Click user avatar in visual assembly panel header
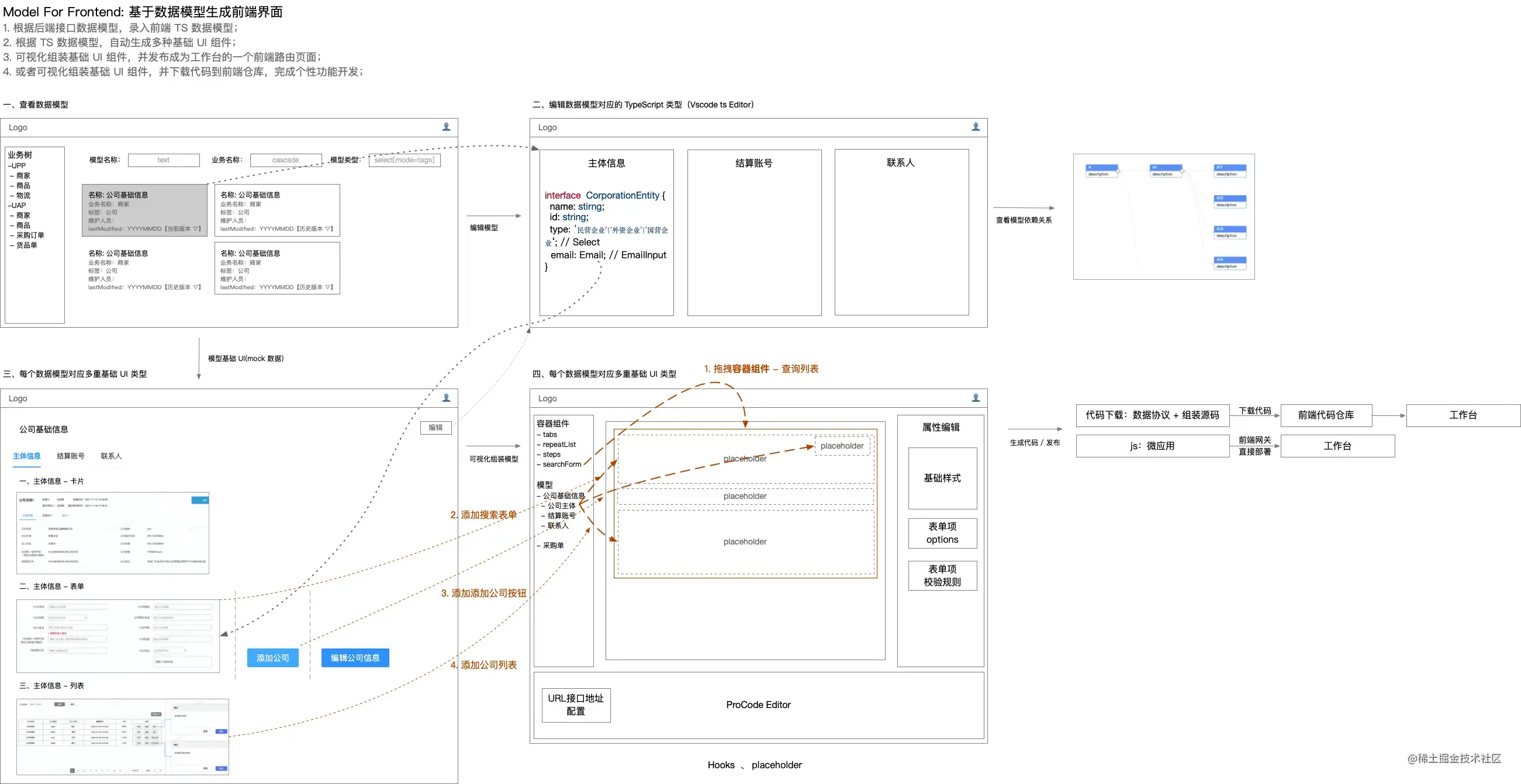Screen dimensions: 1521x784 click(976, 398)
